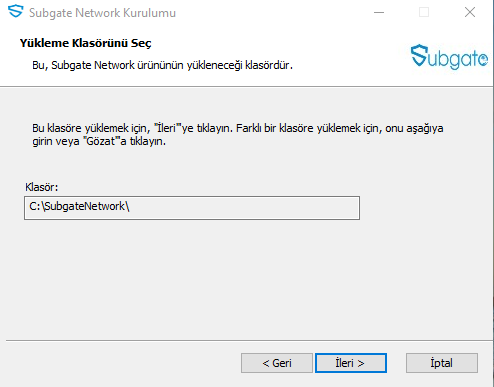The image size is (494, 387).
Task: Click the Subgate Network Kurulumu title text
Action: 102,13
